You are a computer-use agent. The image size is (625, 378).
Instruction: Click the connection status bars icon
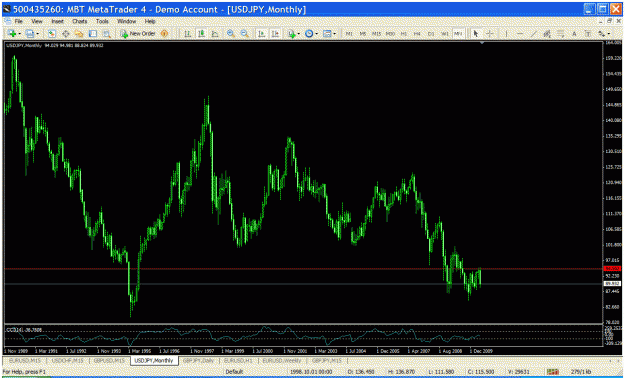(x=552, y=372)
